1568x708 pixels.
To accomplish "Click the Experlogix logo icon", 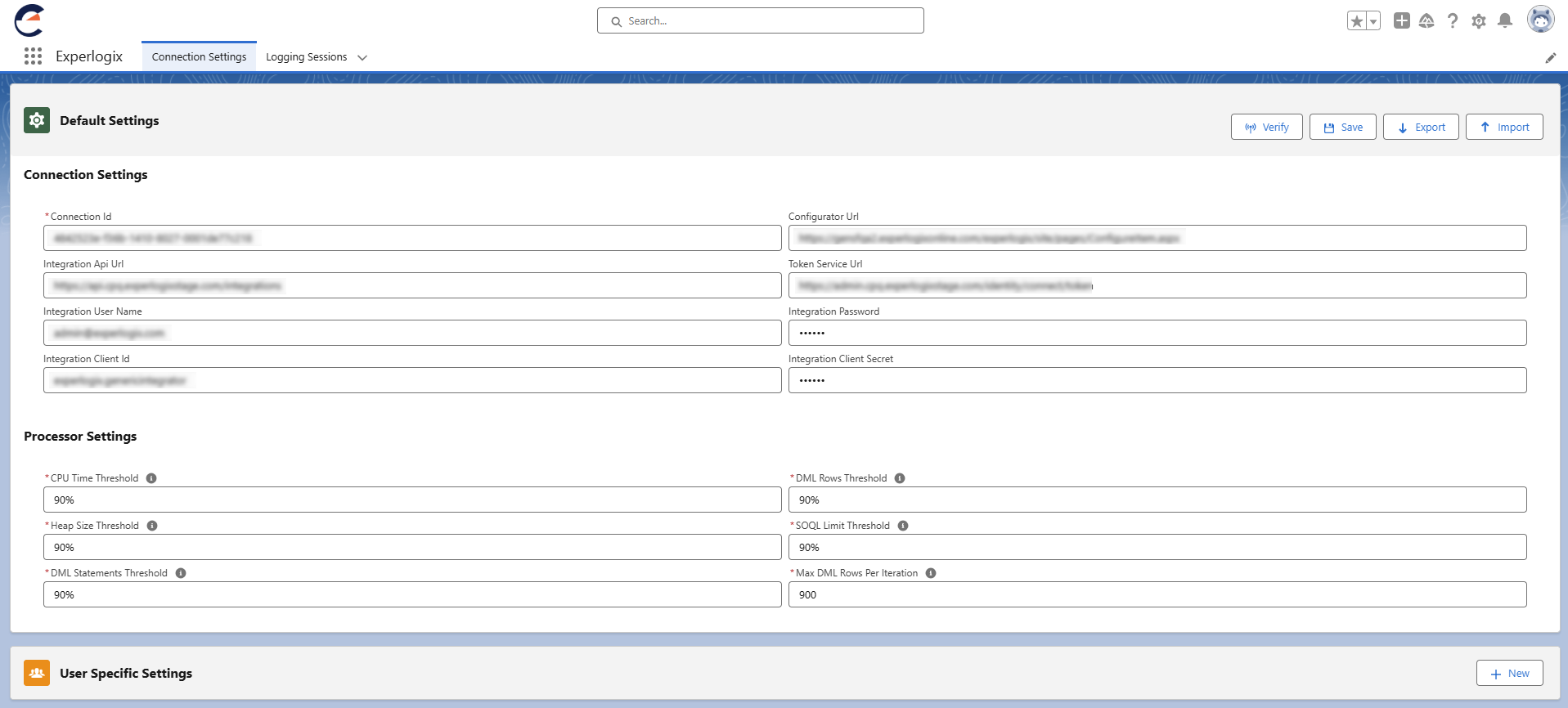I will coord(29,20).
